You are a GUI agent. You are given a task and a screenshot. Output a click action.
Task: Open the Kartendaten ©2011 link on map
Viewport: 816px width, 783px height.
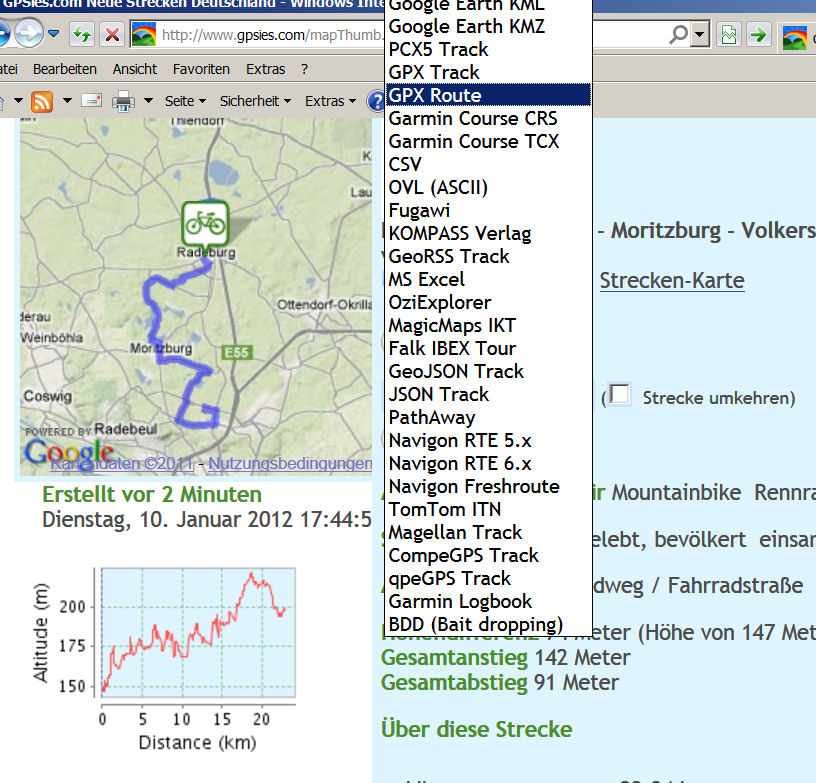coord(122,463)
